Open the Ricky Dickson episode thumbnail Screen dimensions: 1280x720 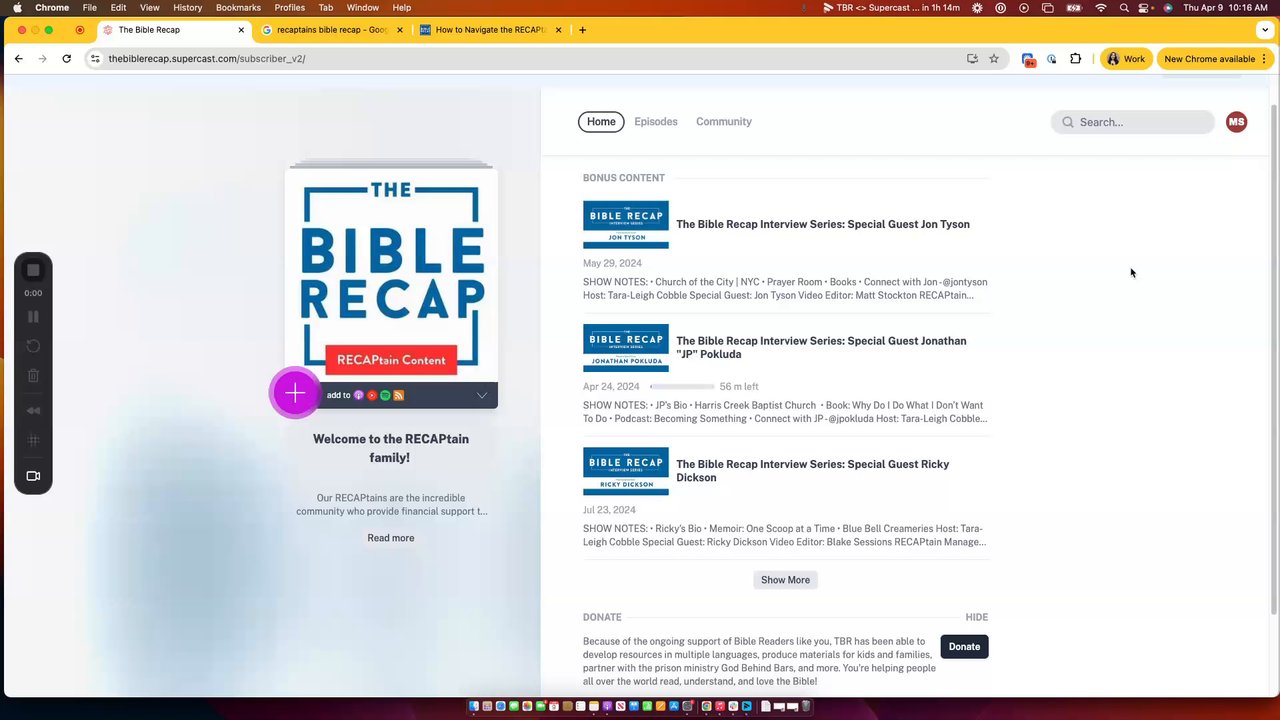626,471
